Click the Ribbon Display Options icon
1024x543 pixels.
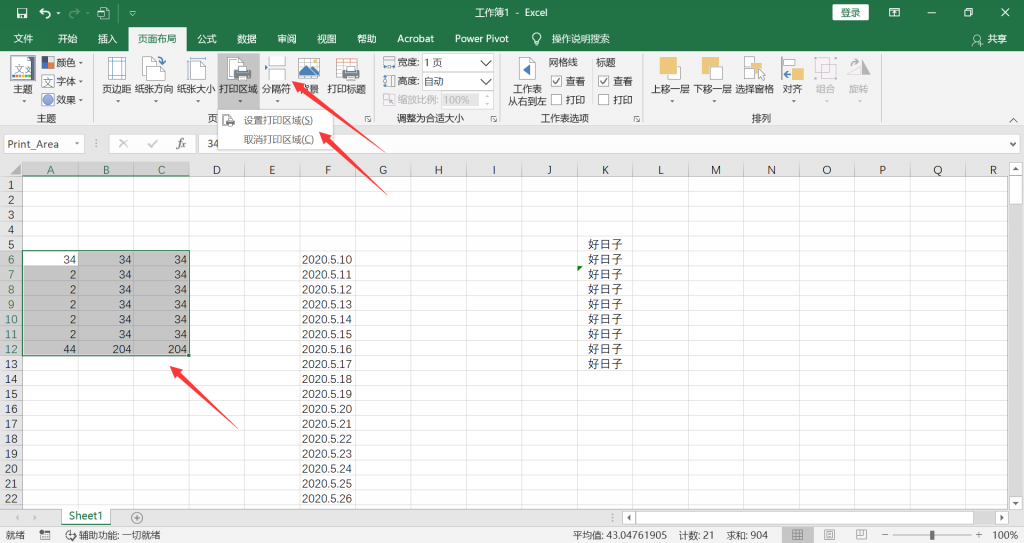895,12
